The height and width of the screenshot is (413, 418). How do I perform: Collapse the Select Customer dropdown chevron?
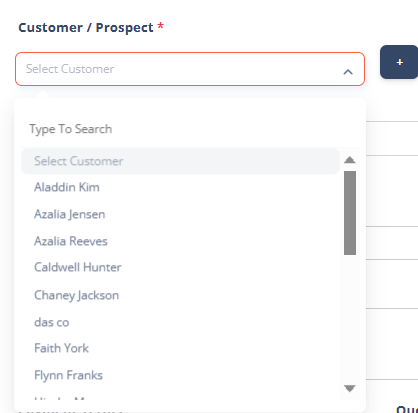coord(348,71)
